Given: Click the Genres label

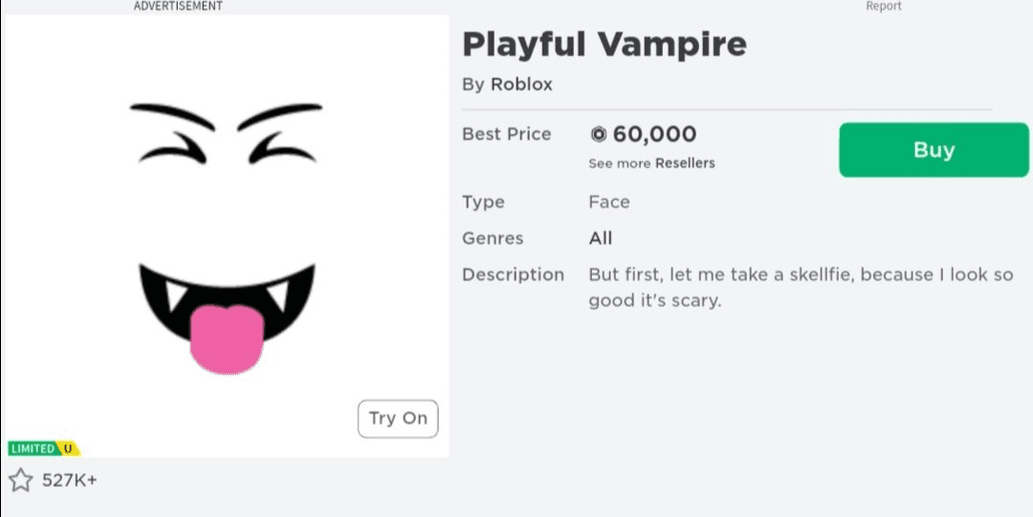Looking at the screenshot, I should pos(493,238).
